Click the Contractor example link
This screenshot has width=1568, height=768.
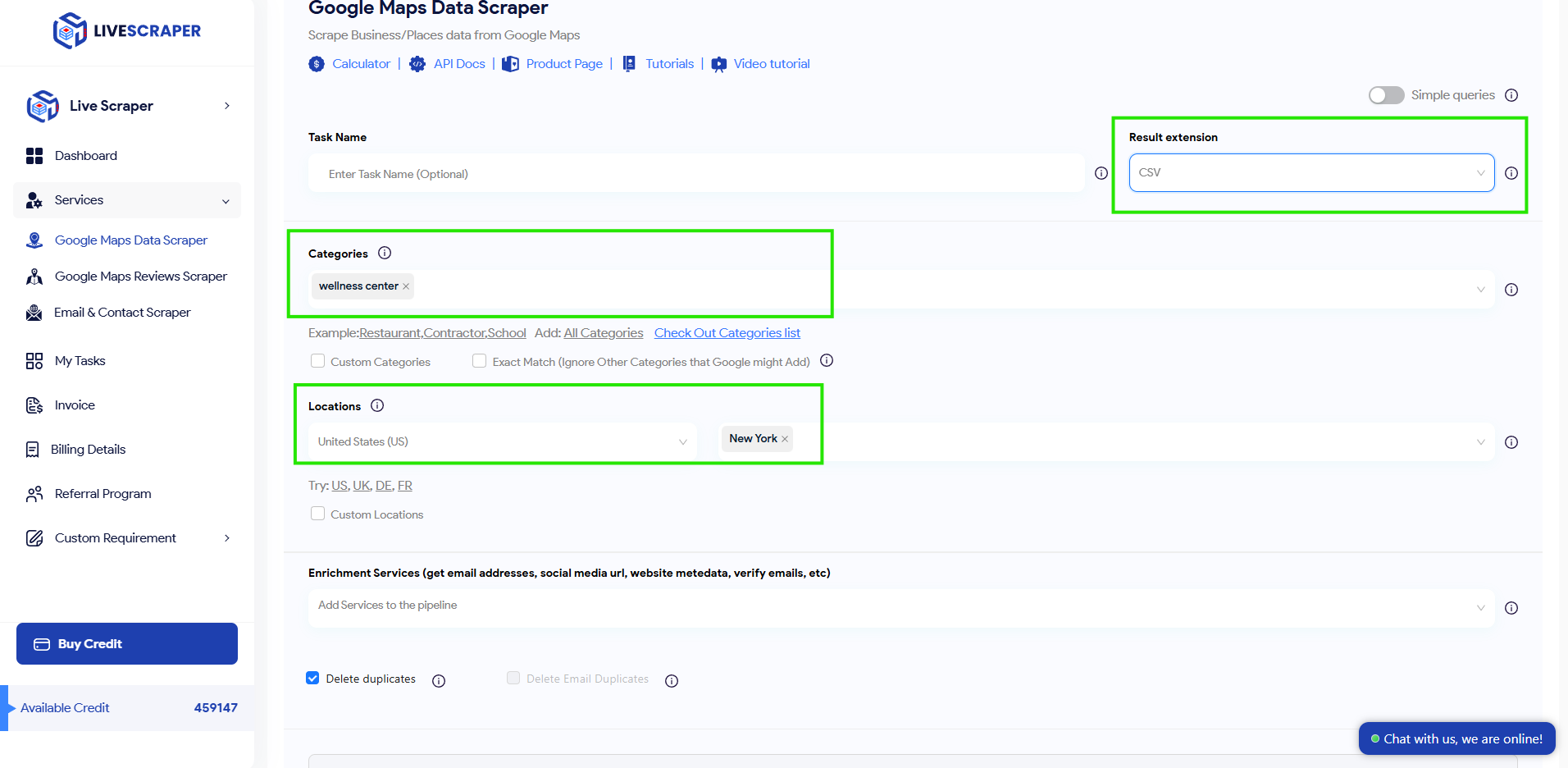[454, 333]
